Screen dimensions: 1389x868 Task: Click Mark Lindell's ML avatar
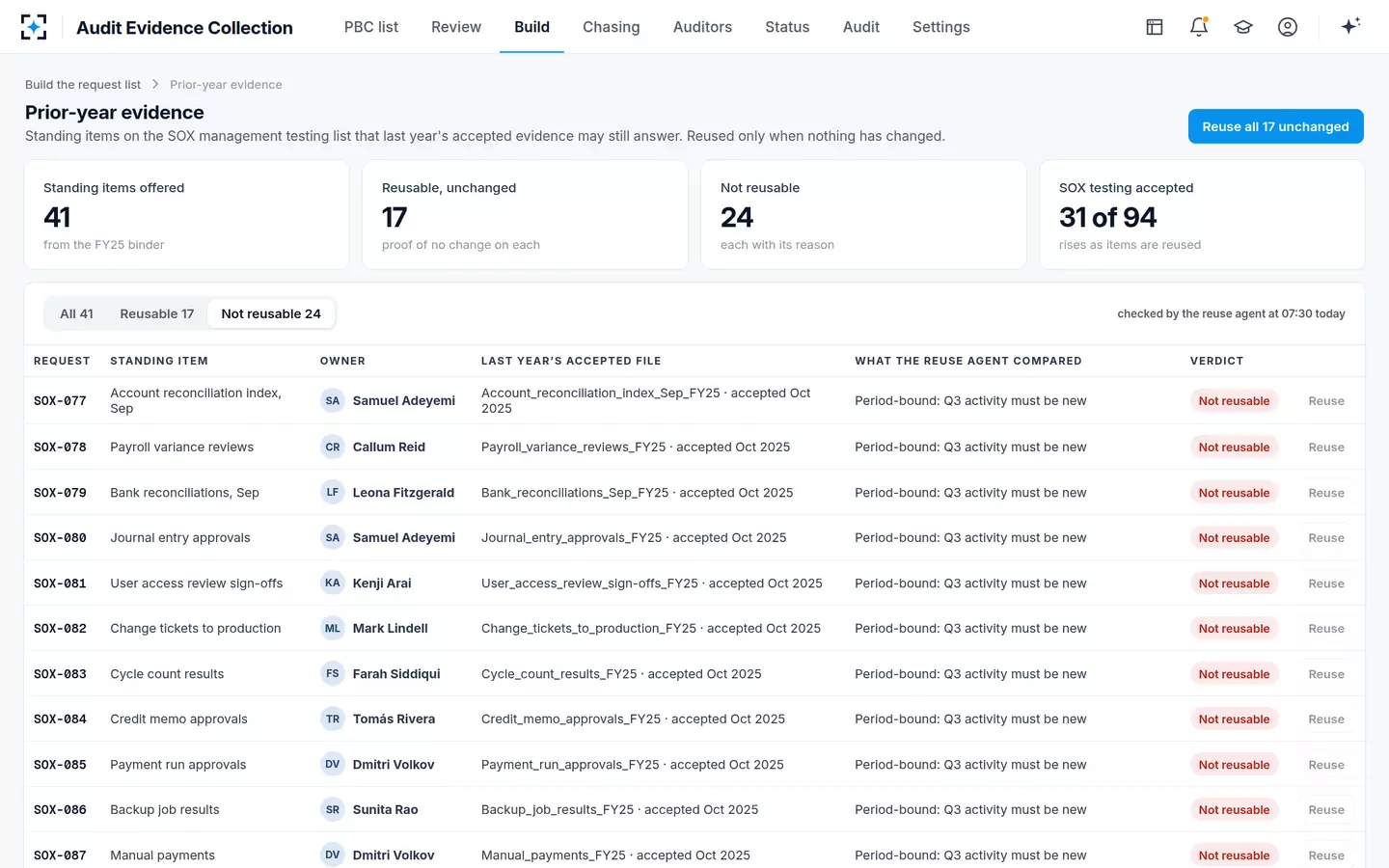(x=333, y=628)
